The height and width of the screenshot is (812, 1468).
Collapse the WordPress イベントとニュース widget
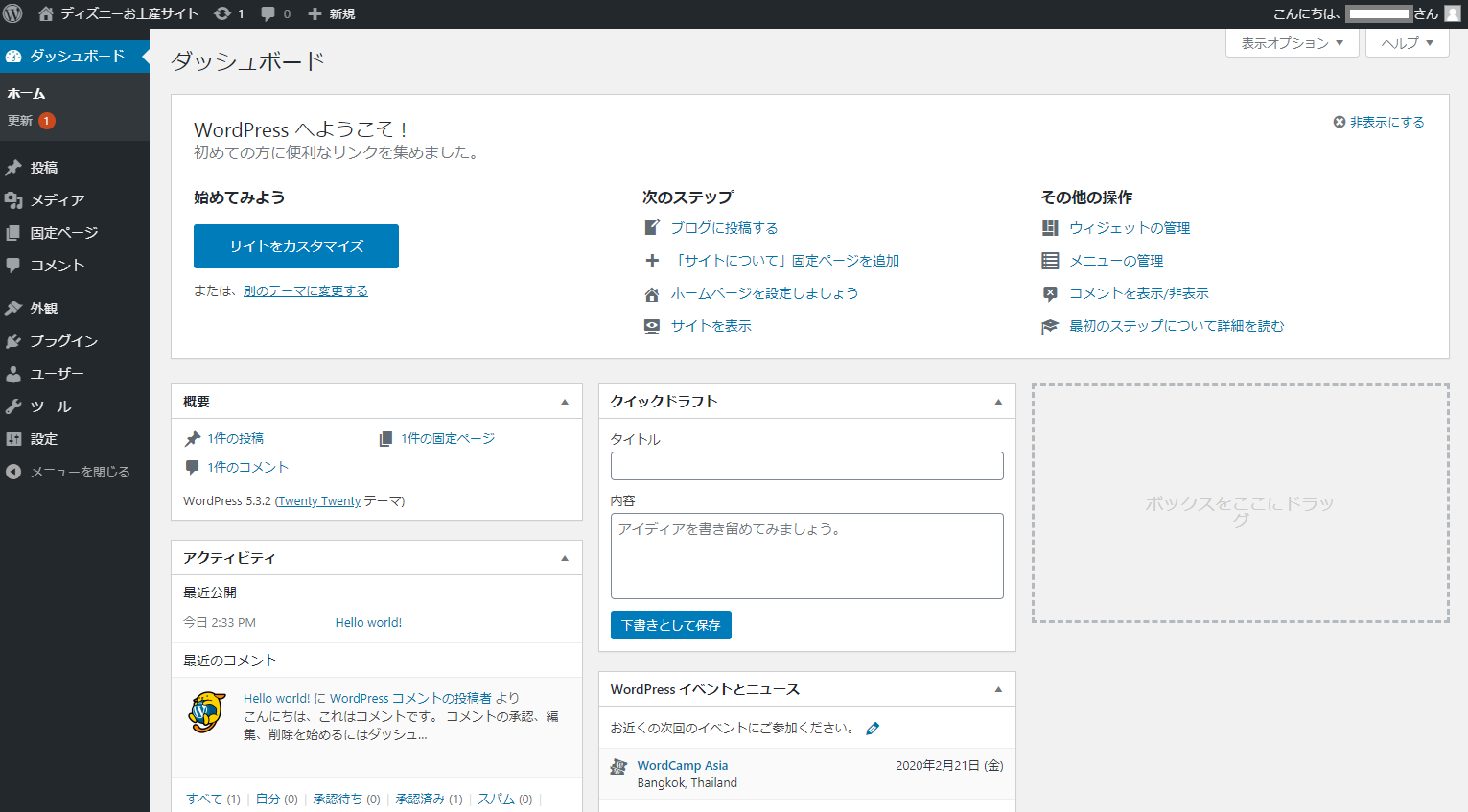pyautogui.click(x=998, y=689)
